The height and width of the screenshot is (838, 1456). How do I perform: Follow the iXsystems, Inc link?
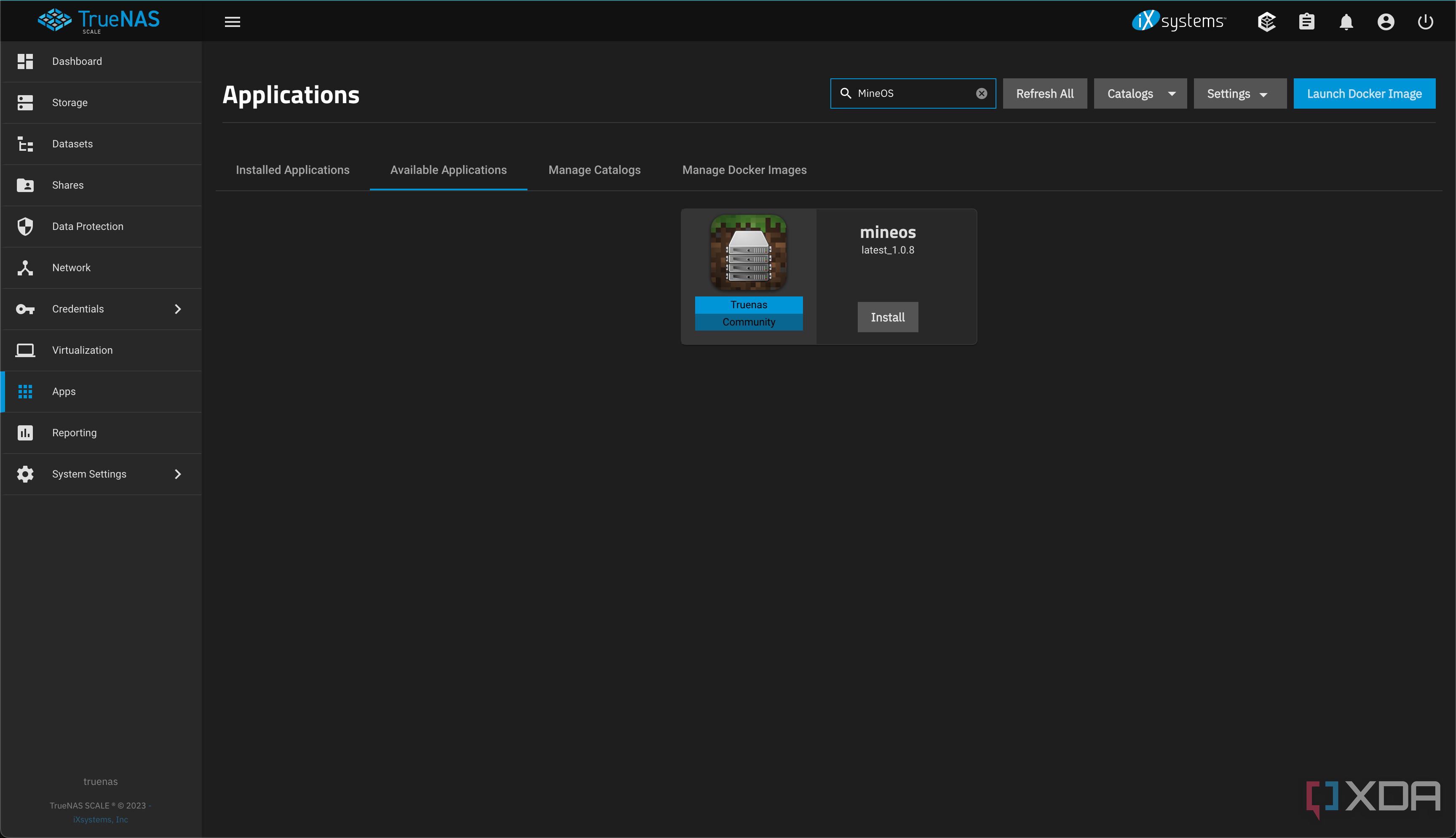101,819
